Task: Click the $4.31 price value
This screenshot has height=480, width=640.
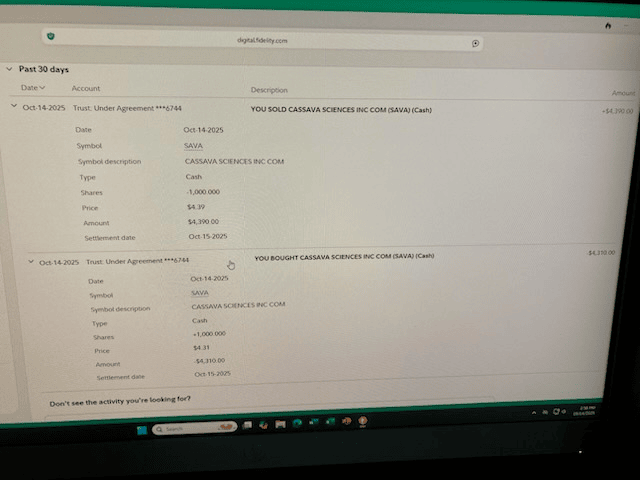Action: (x=201, y=347)
